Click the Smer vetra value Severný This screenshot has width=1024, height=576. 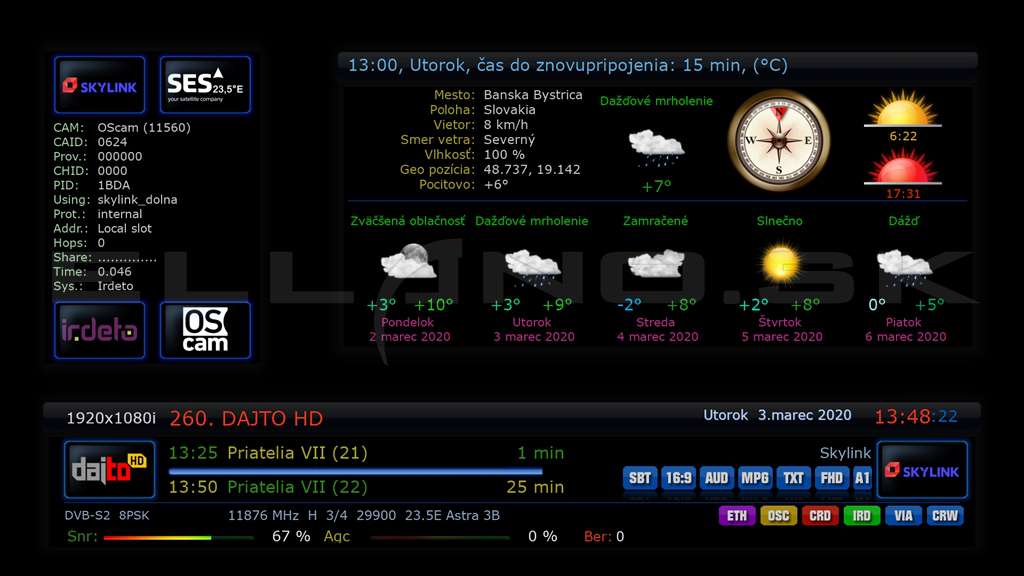(509, 140)
